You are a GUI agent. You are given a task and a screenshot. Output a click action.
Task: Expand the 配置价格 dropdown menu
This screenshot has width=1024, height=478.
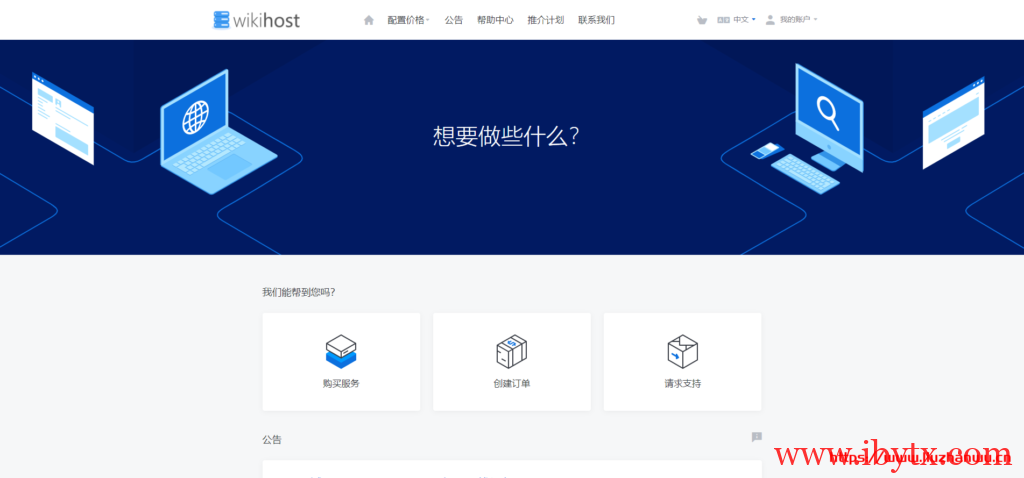point(408,20)
